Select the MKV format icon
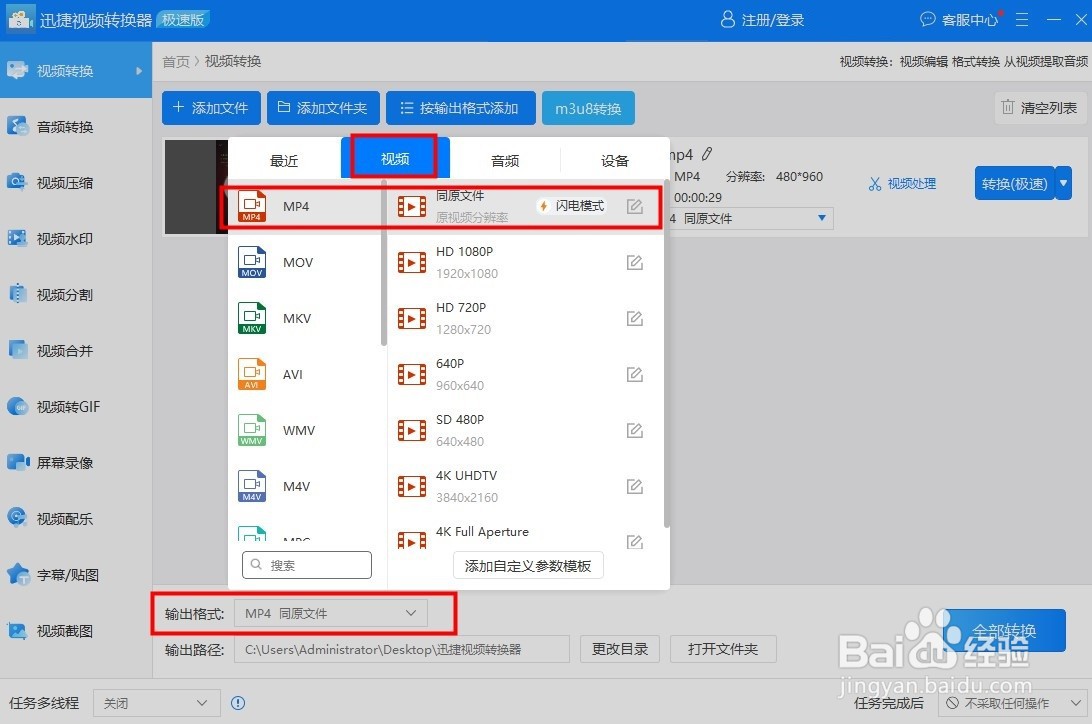The width and height of the screenshot is (1092, 724). point(251,318)
